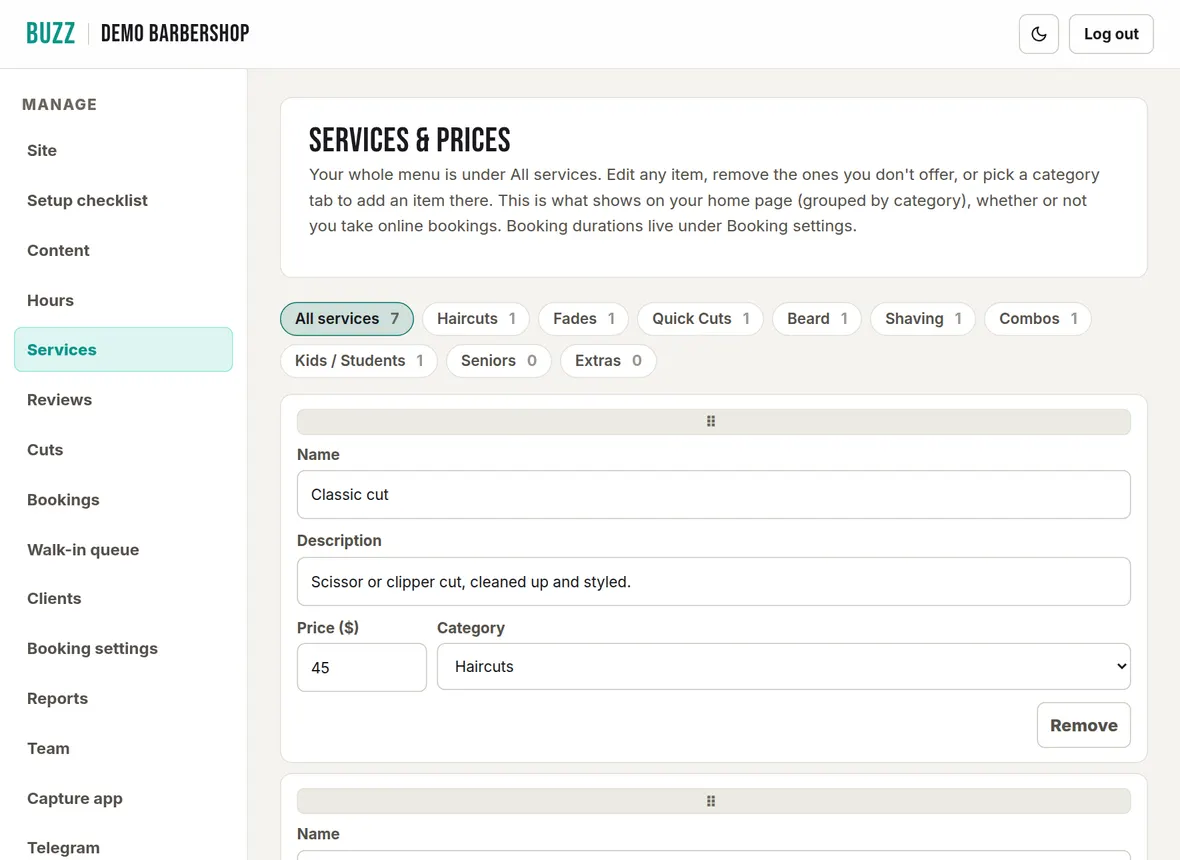Log out of the account
Screen dimensions: 1180x860
tap(1111, 34)
